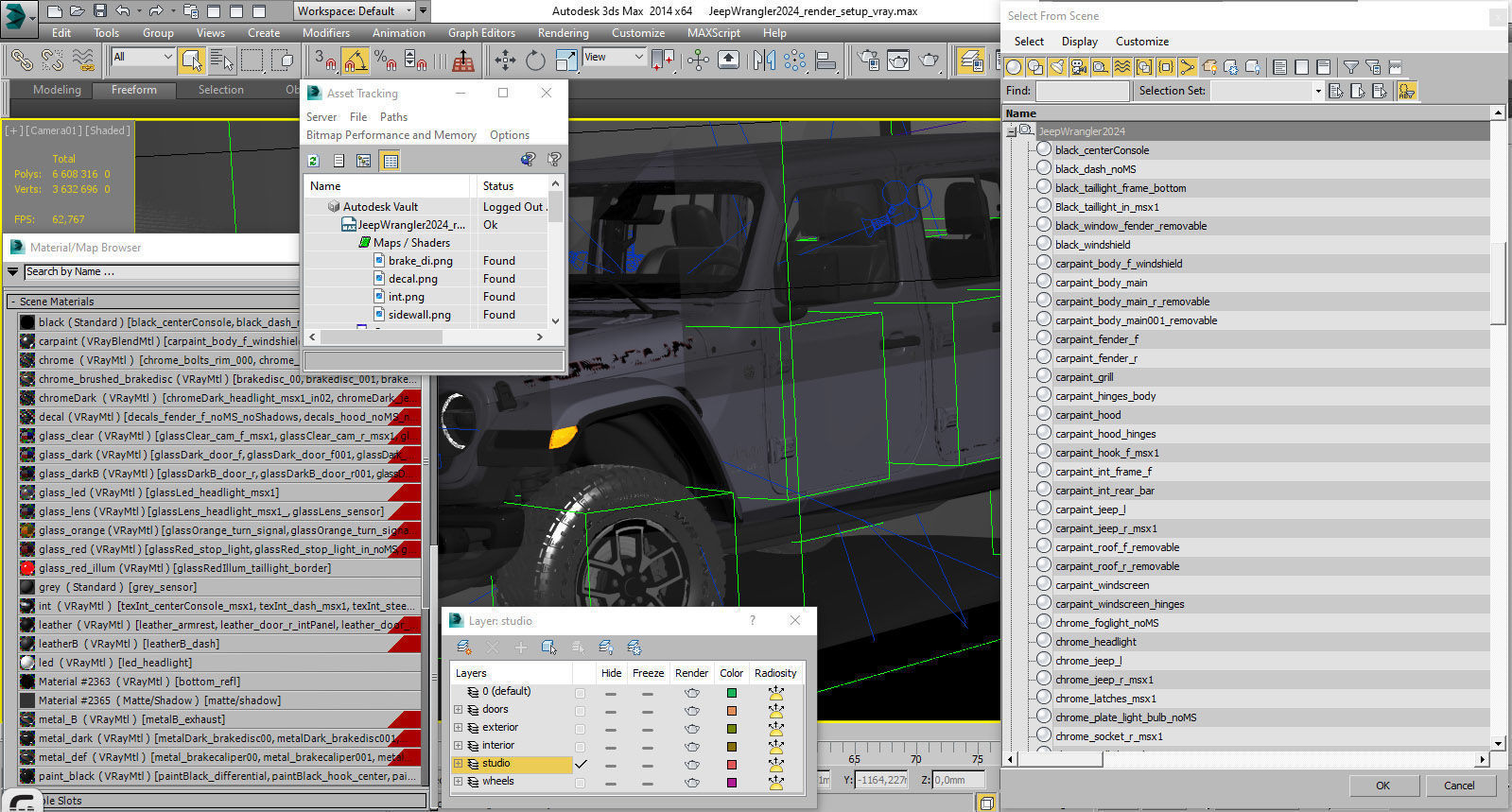Switch Asset Tracking to table view icon
1512x812 pixels.
pyautogui.click(x=390, y=161)
